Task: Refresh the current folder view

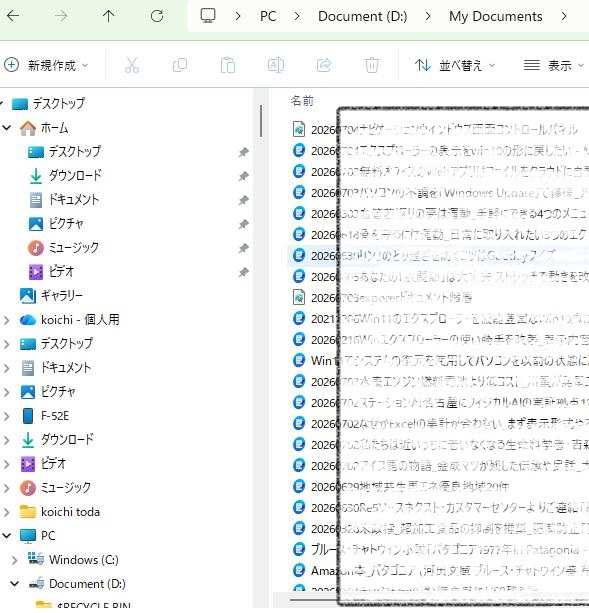Action: pyautogui.click(x=157, y=16)
